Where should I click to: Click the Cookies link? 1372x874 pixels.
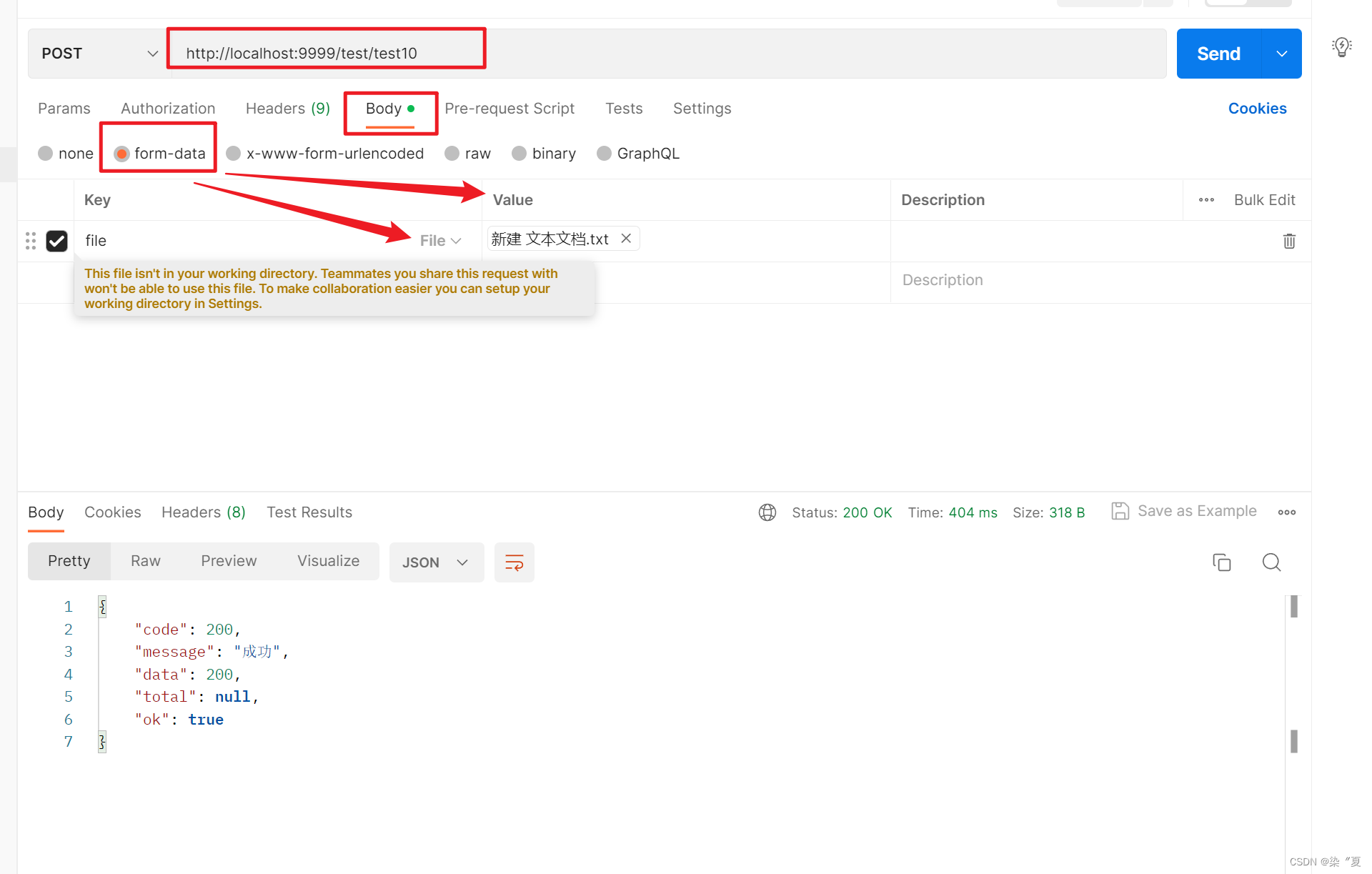(1257, 109)
